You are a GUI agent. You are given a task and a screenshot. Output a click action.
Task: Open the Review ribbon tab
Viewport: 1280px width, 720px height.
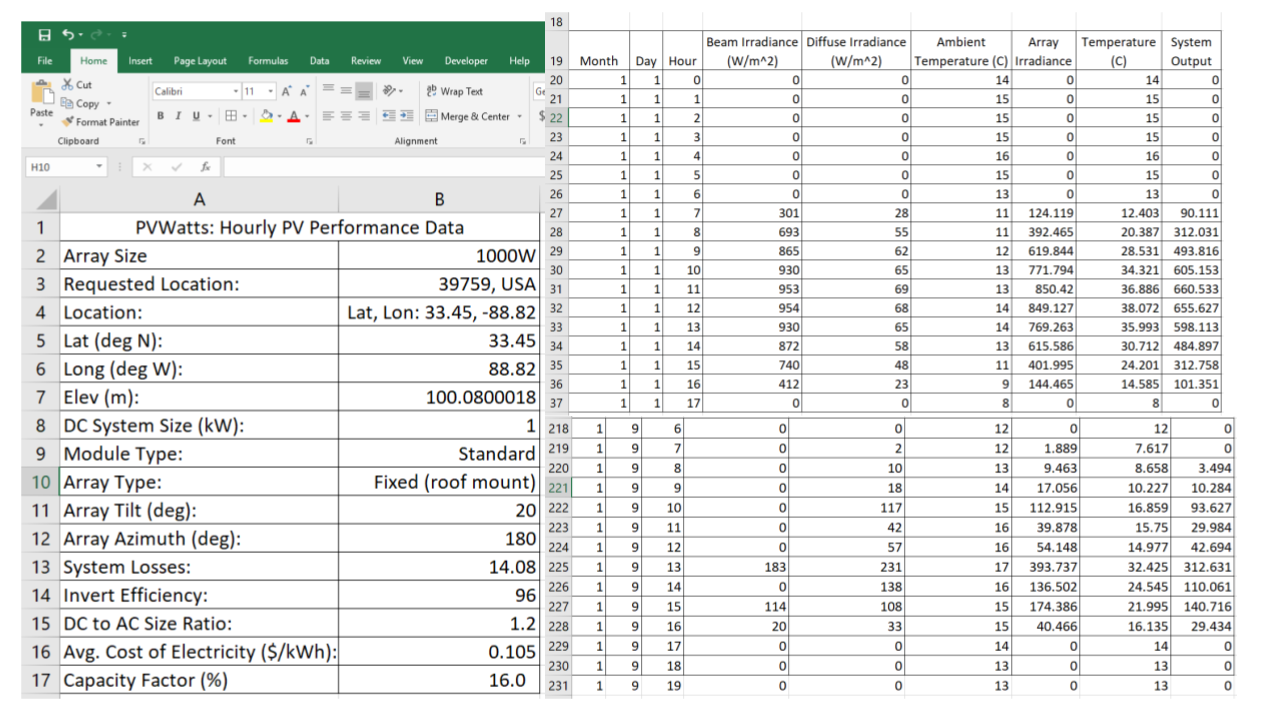(366, 61)
